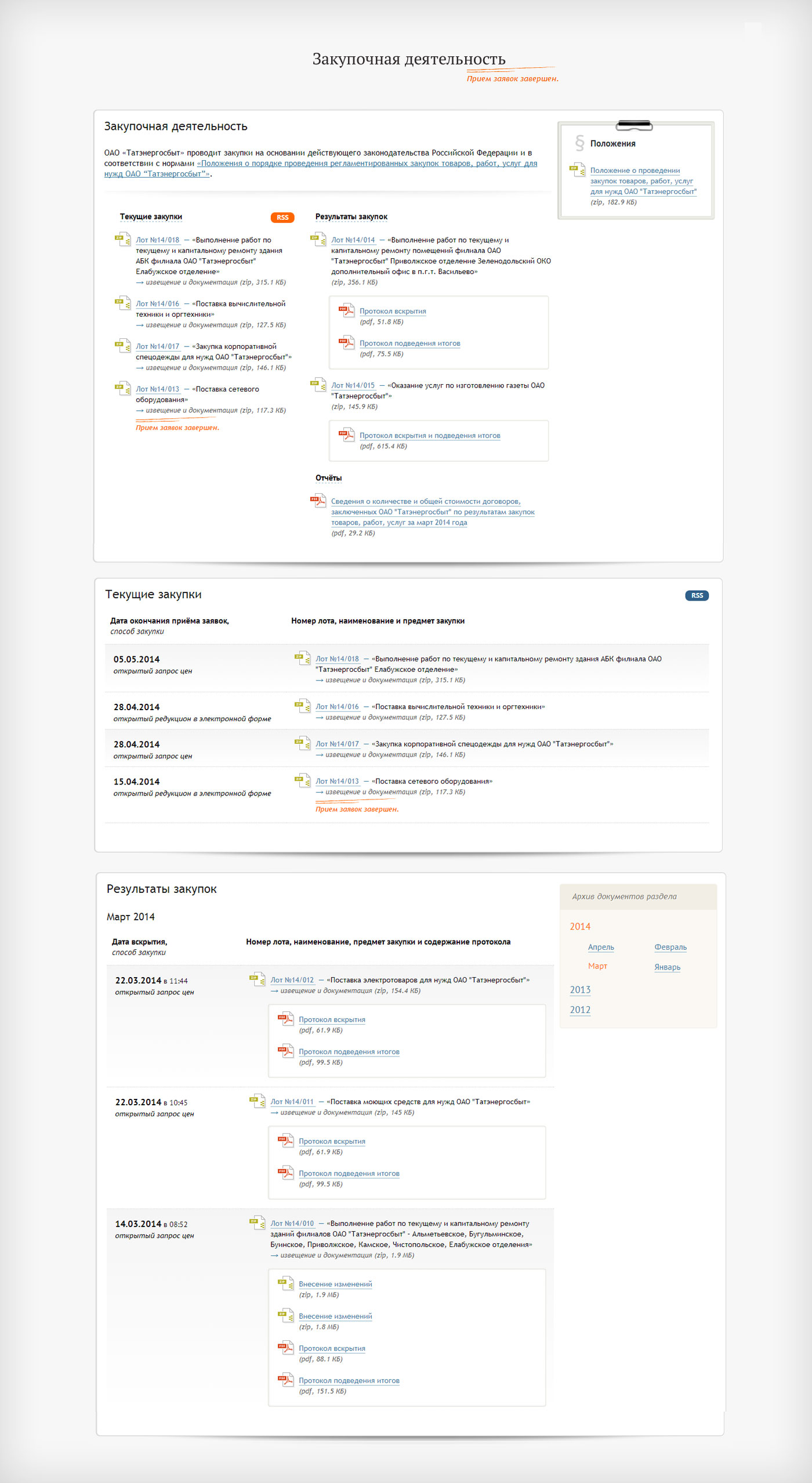Viewport: 812px width, 1483px height.
Task: Select the 2014 archive year
Action: click(580, 927)
